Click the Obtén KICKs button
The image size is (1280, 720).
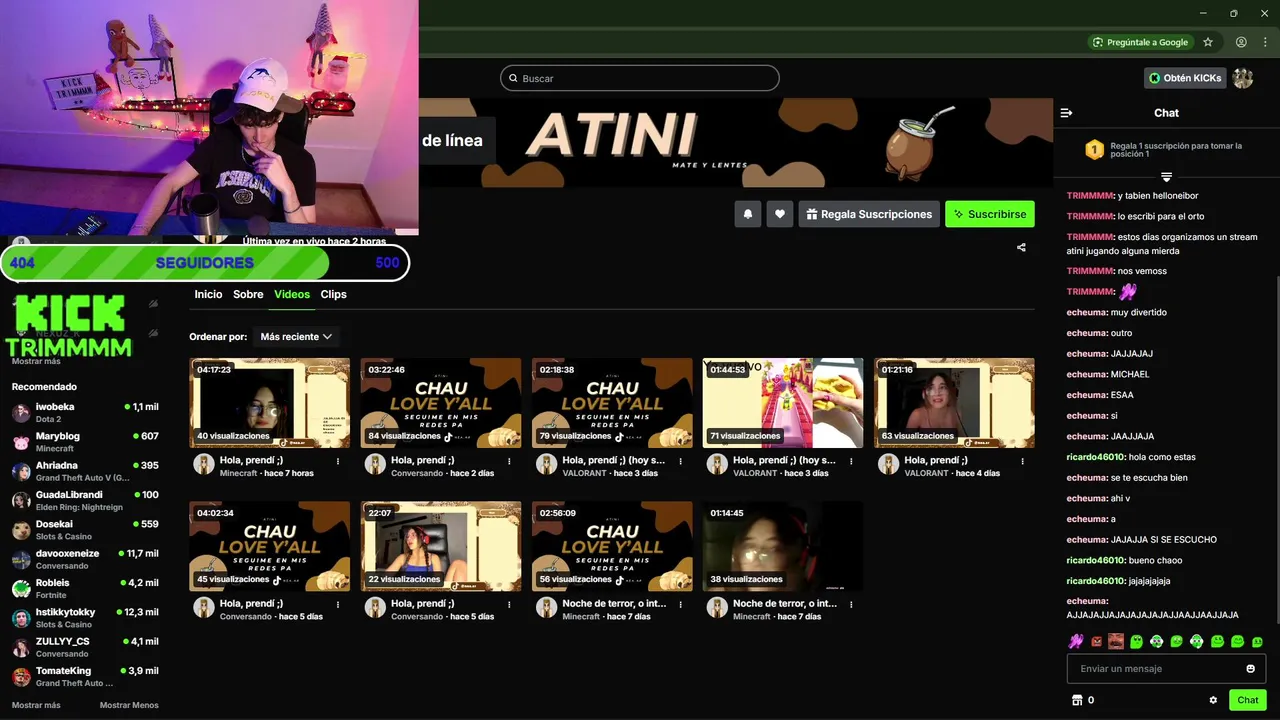tap(1185, 78)
